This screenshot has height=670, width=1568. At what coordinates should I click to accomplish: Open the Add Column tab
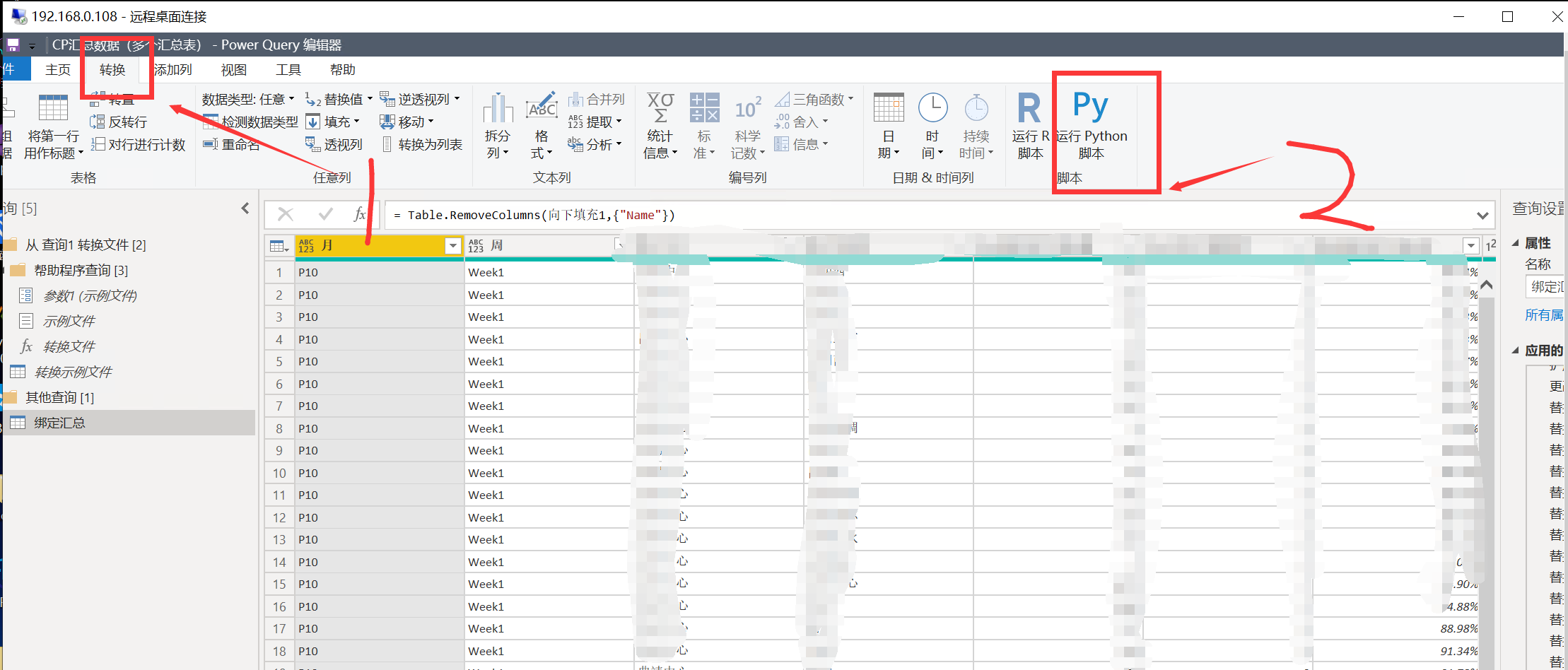[173, 69]
